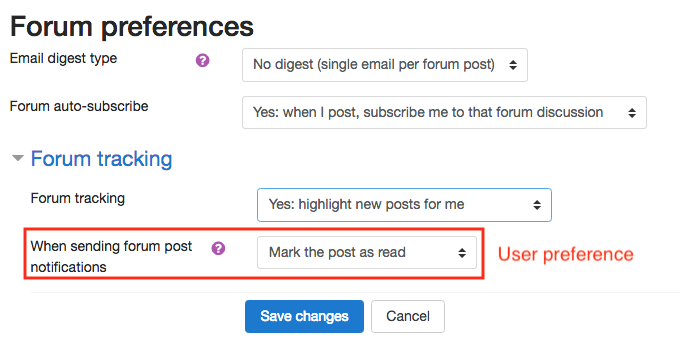Click the When sending forum post notifications label
Image resolution: width=680 pixels, height=362 pixels.
[x=111, y=257]
